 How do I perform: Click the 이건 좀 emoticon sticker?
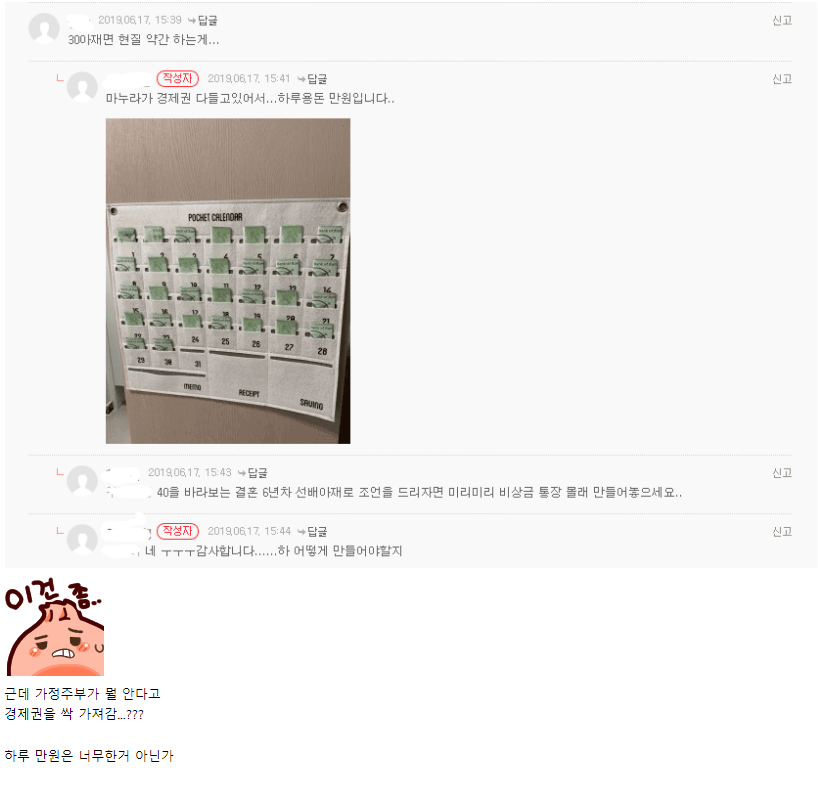point(54,627)
